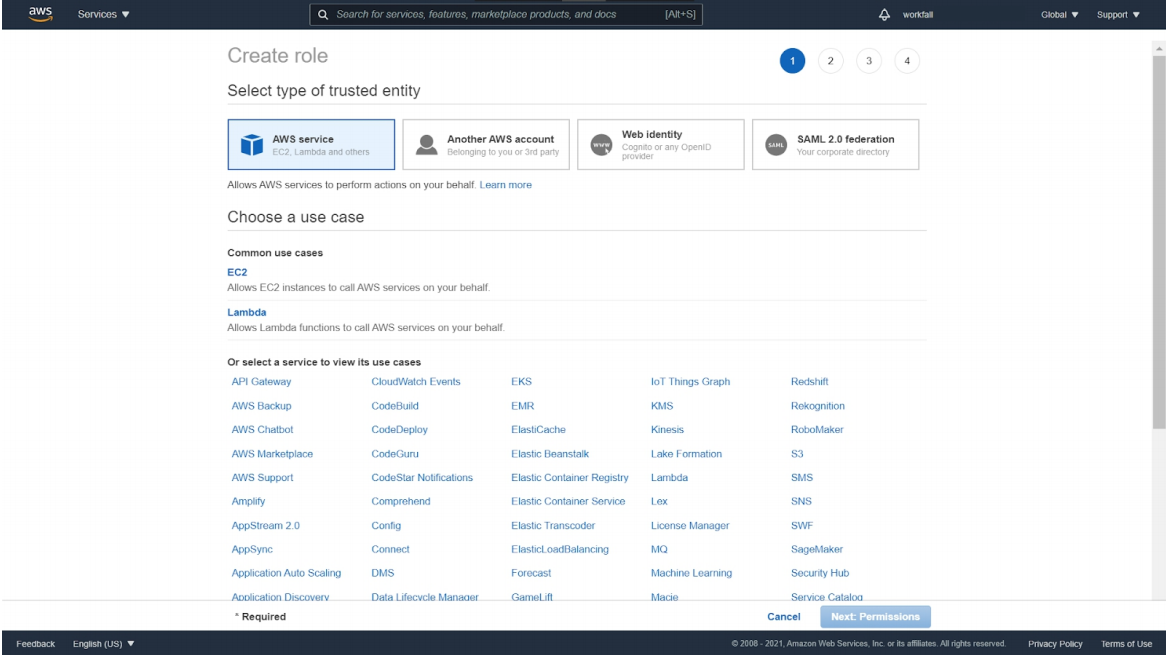Select AWS Marketplace service

(272, 454)
